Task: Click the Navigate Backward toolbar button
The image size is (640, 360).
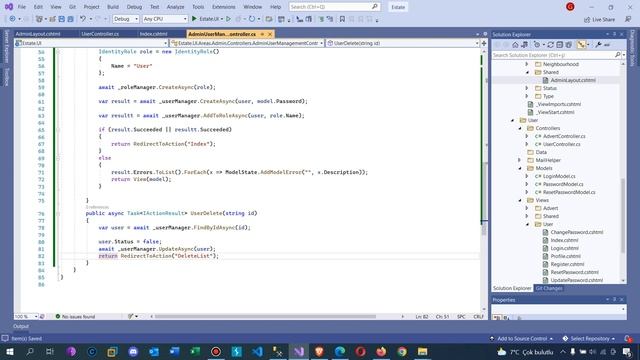Action: pos(12,19)
